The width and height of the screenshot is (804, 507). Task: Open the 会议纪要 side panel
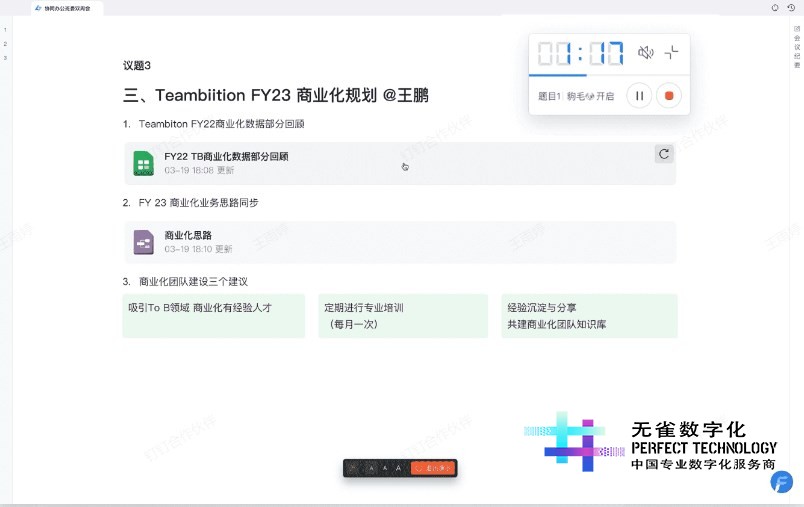797,47
